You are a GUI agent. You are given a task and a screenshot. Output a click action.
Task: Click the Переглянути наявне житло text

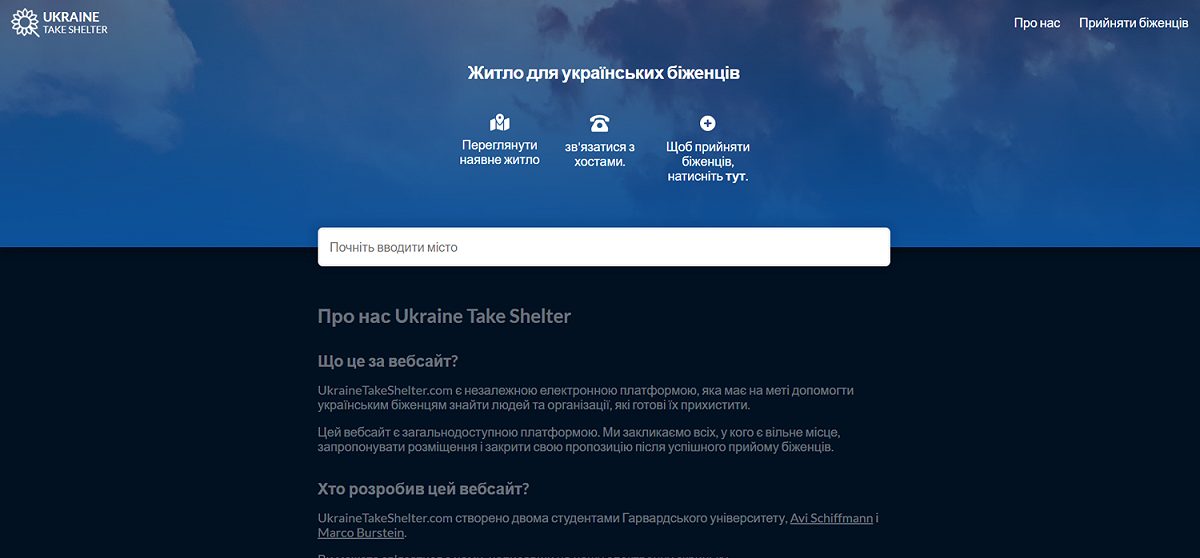point(500,152)
